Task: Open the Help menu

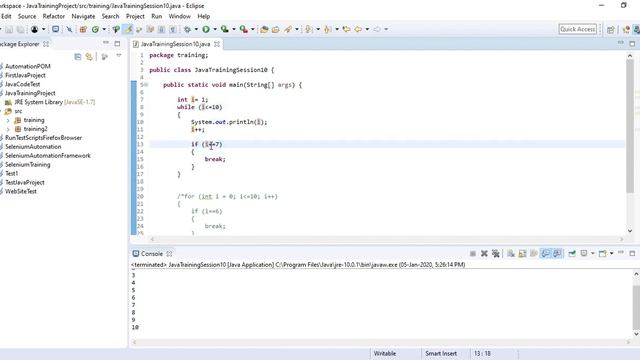Action: coord(204,16)
